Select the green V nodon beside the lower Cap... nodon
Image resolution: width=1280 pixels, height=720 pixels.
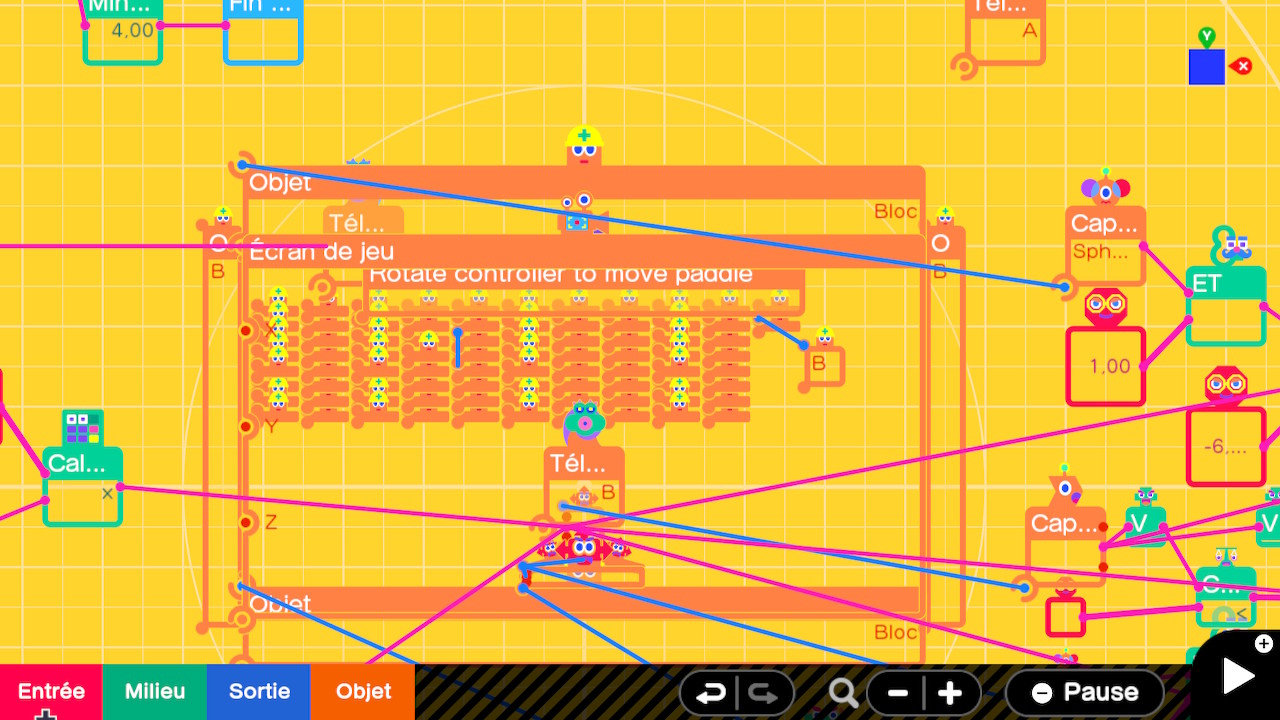(x=1145, y=526)
